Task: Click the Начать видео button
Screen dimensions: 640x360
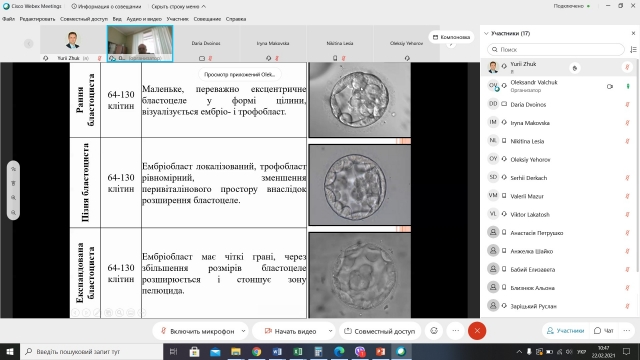Action: click(290, 331)
